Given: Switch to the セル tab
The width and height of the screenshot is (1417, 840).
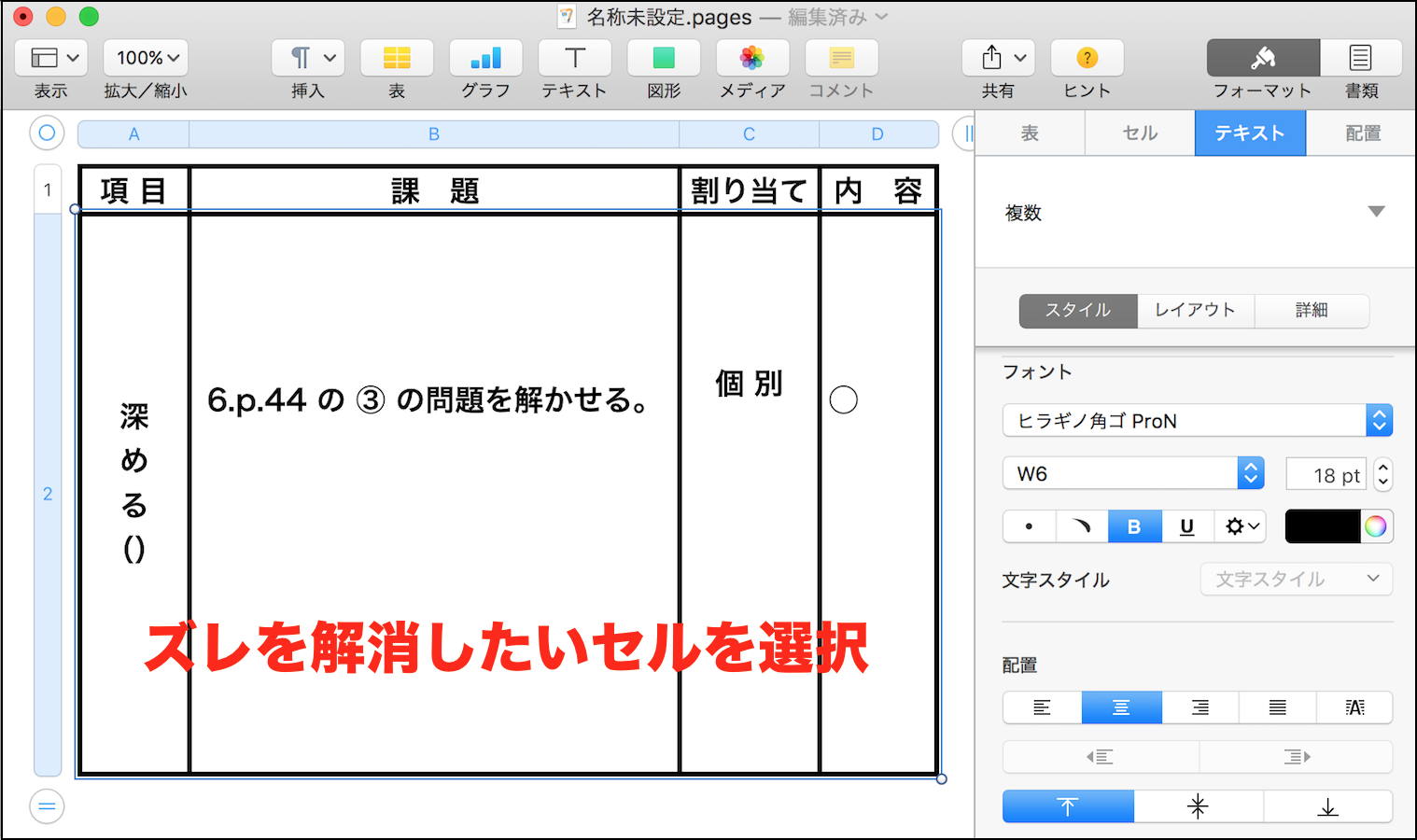Looking at the screenshot, I should pyautogui.click(x=1140, y=133).
